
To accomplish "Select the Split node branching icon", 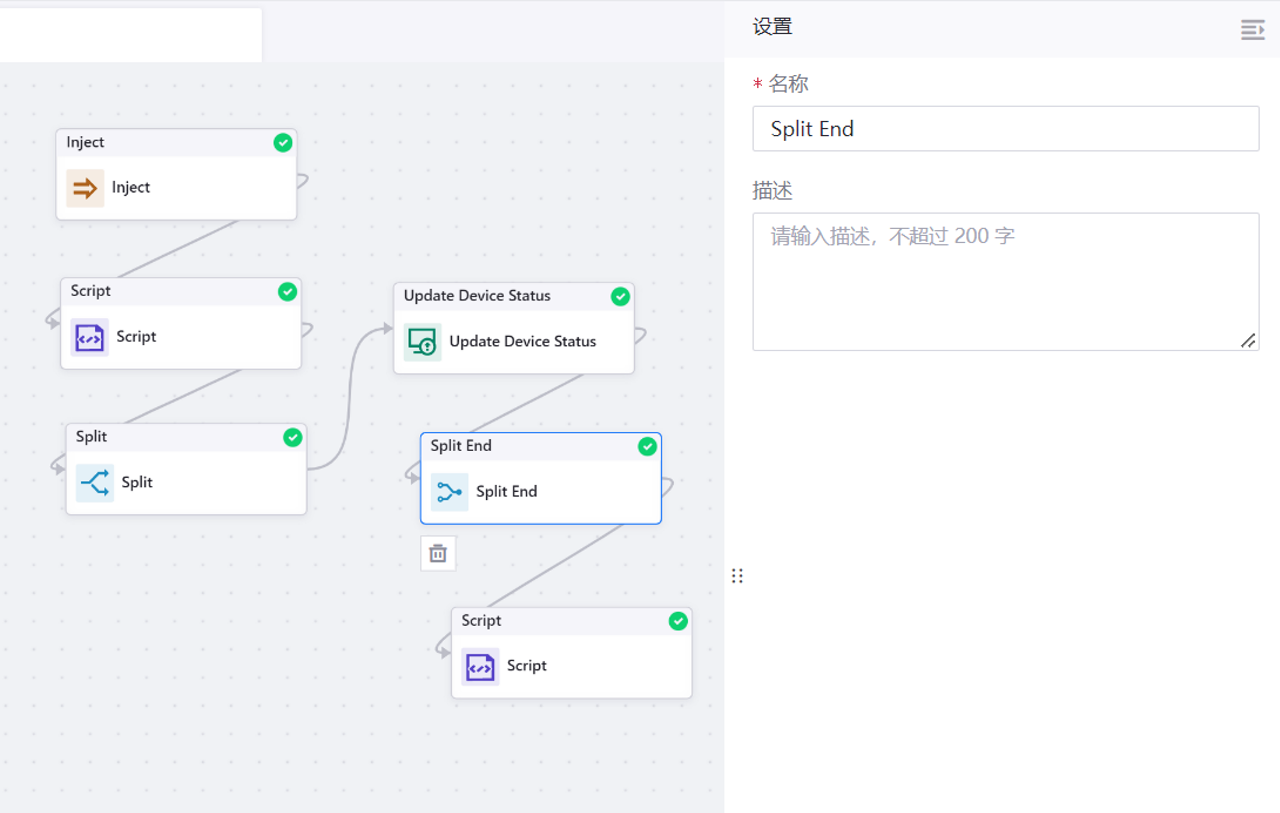I will 95,483.
